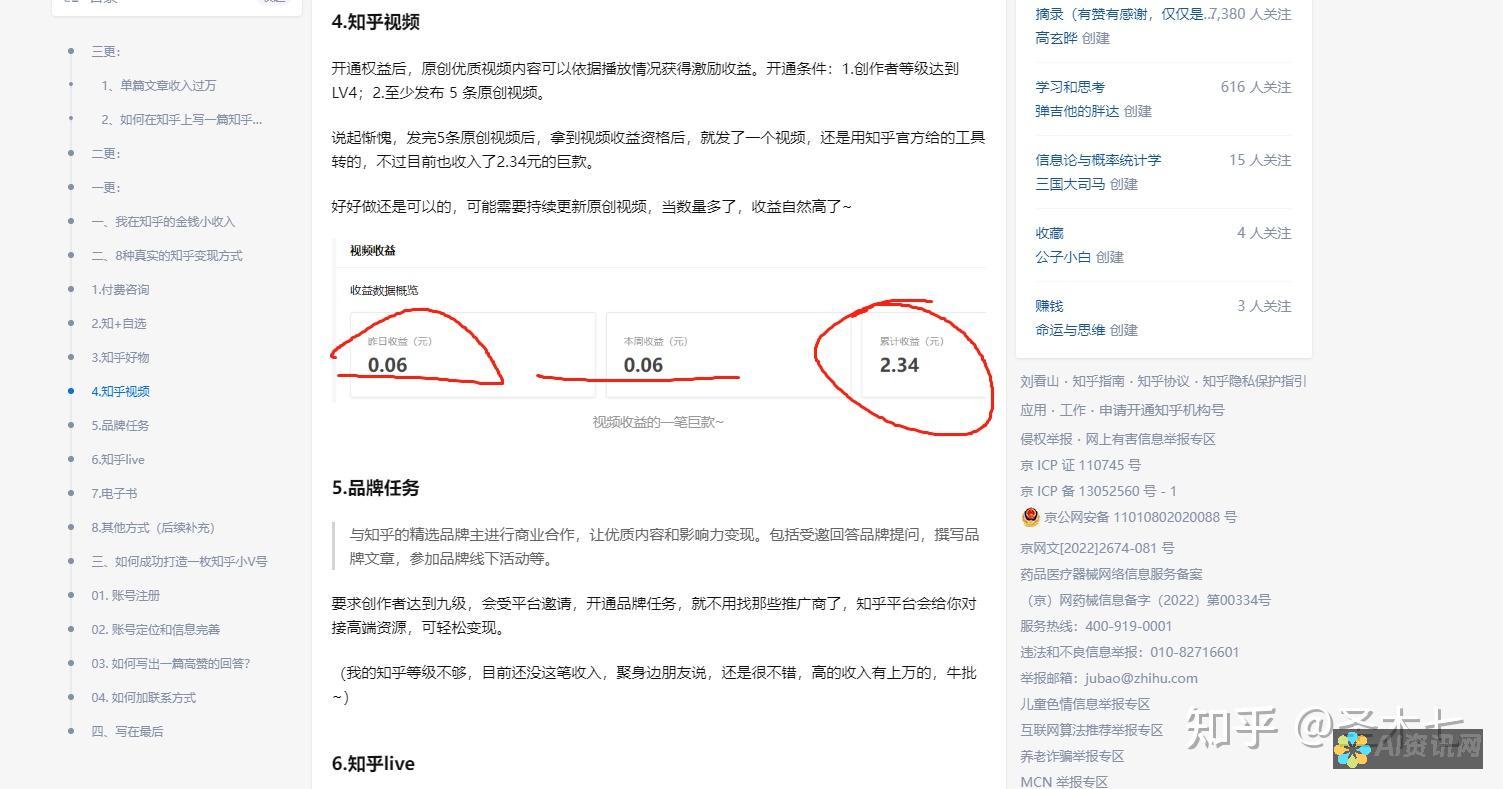
Task: Open the 收藏 collection link
Action: point(1049,233)
